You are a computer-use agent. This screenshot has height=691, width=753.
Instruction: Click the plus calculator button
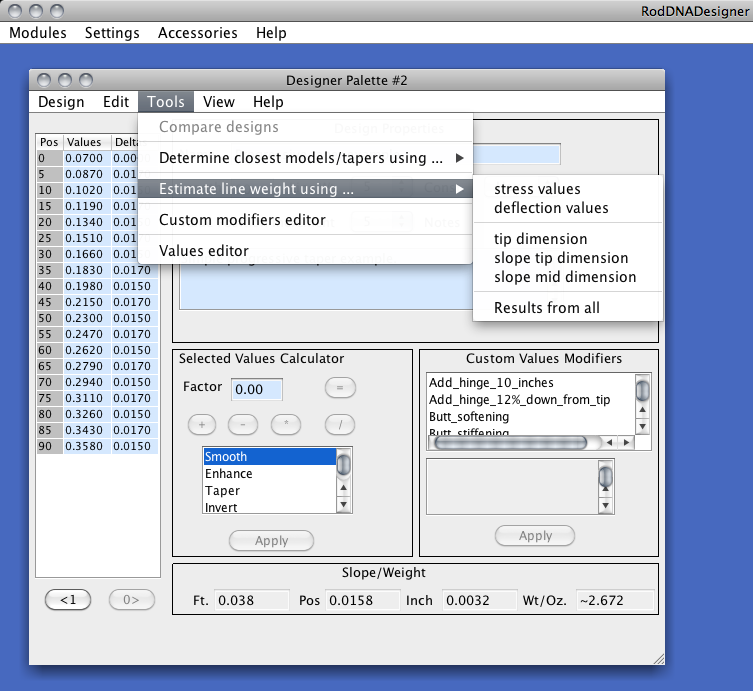pos(202,424)
